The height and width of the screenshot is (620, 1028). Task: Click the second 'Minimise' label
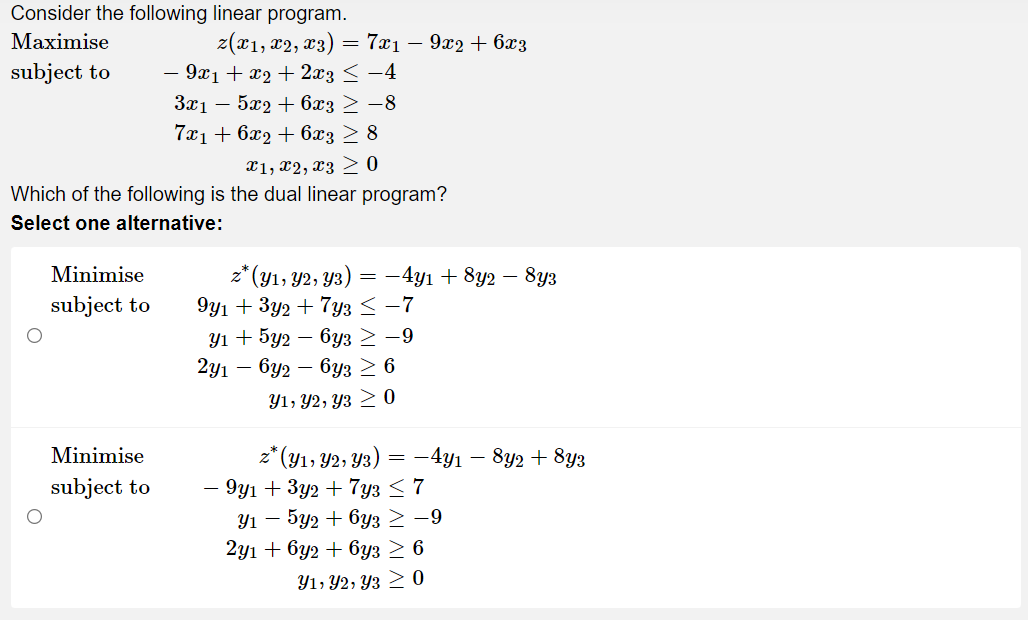point(98,456)
